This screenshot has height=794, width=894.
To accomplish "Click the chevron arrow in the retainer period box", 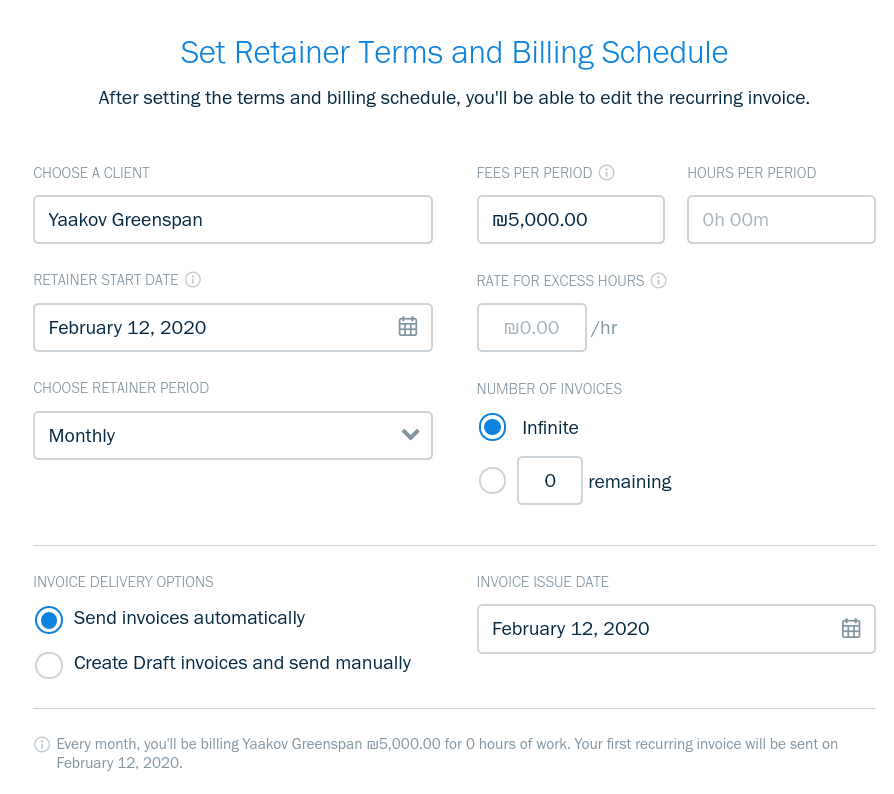I will click(410, 435).
